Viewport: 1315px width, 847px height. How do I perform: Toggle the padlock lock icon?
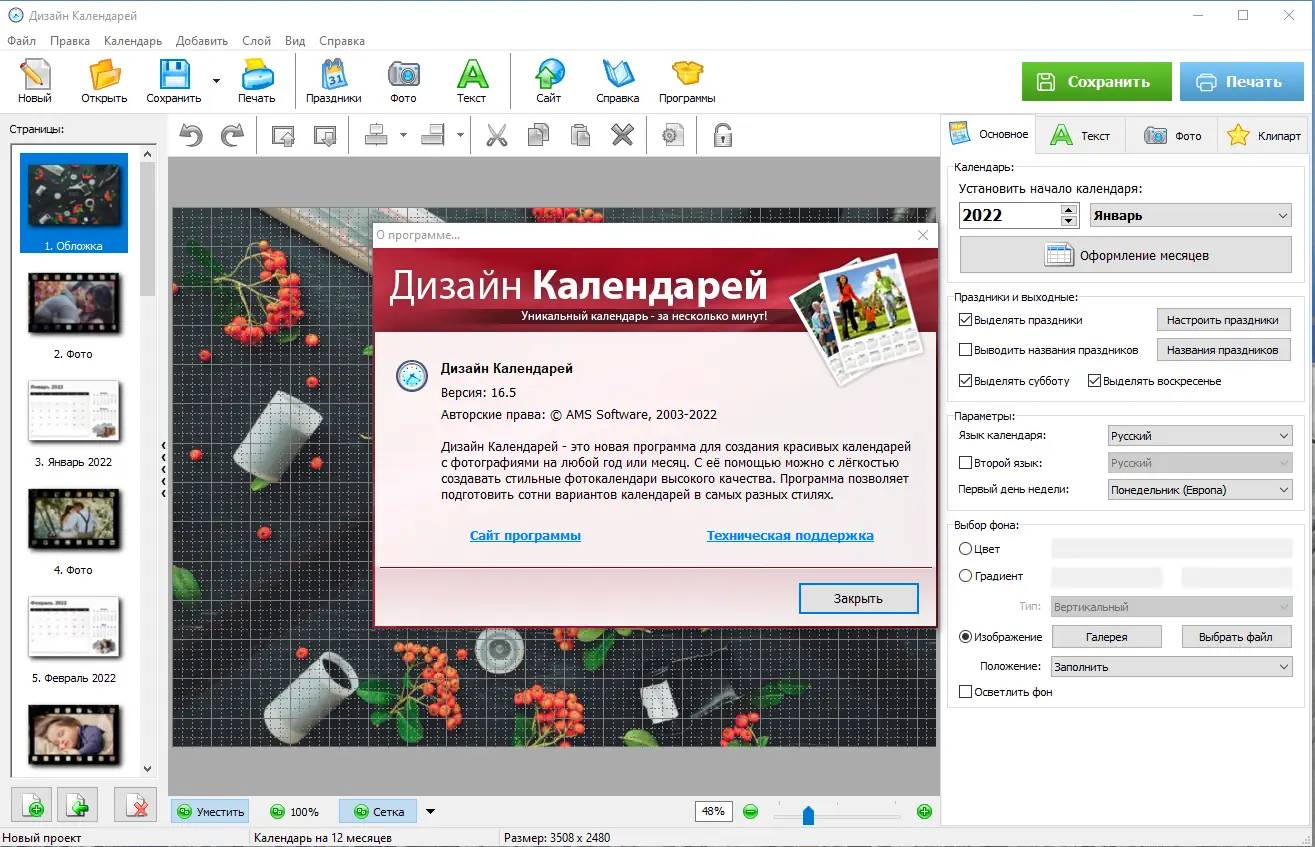click(721, 135)
